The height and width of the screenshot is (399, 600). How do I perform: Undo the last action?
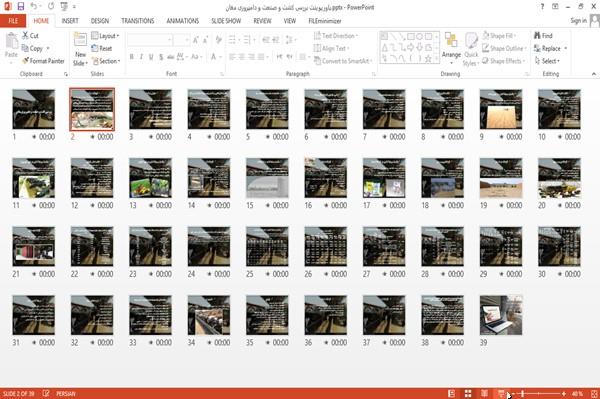point(34,7)
